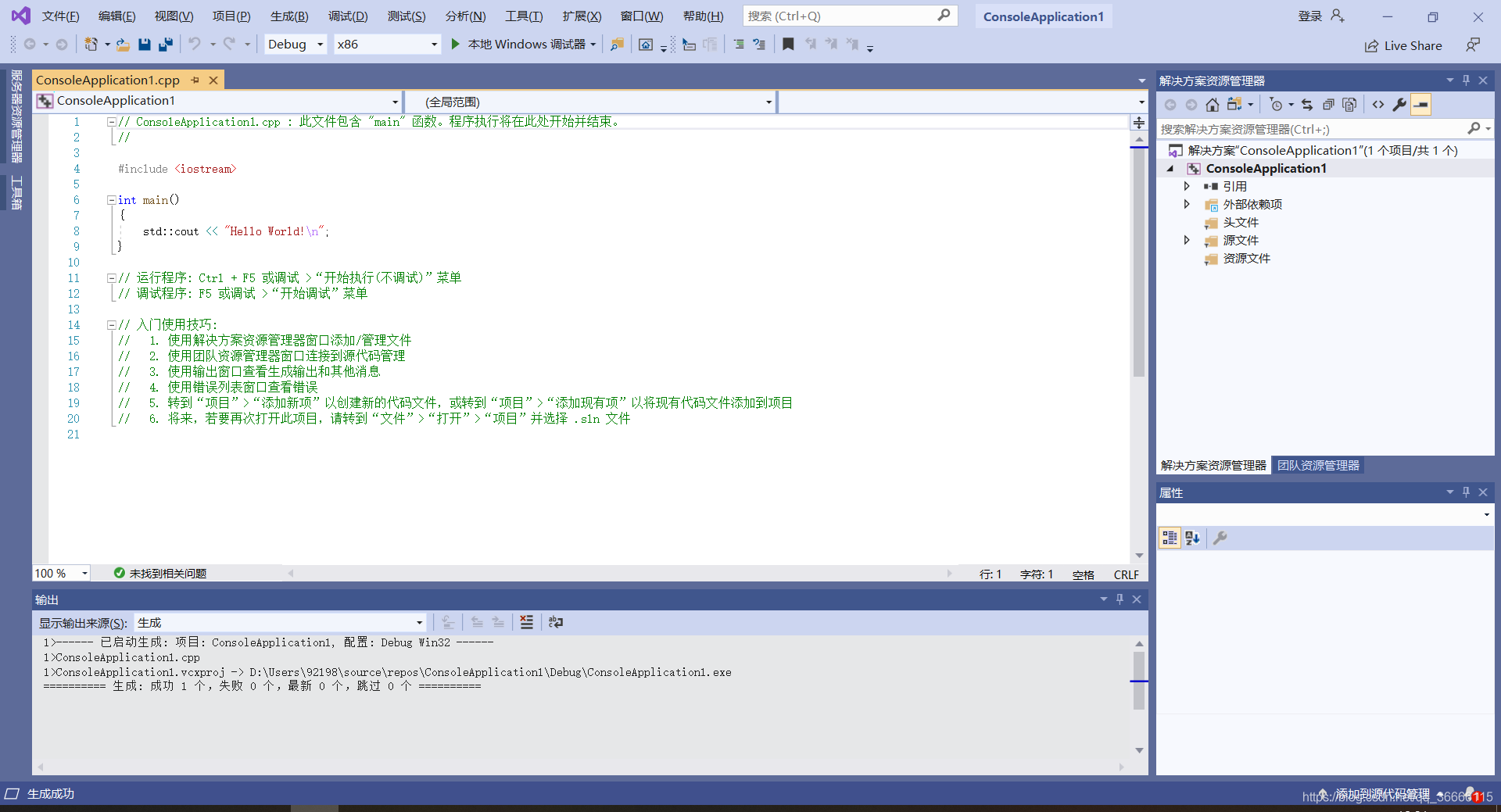This screenshot has height=812, width=1501.
Task: Click the Pending Changes Filter clock icon
Action: click(1277, 105)
